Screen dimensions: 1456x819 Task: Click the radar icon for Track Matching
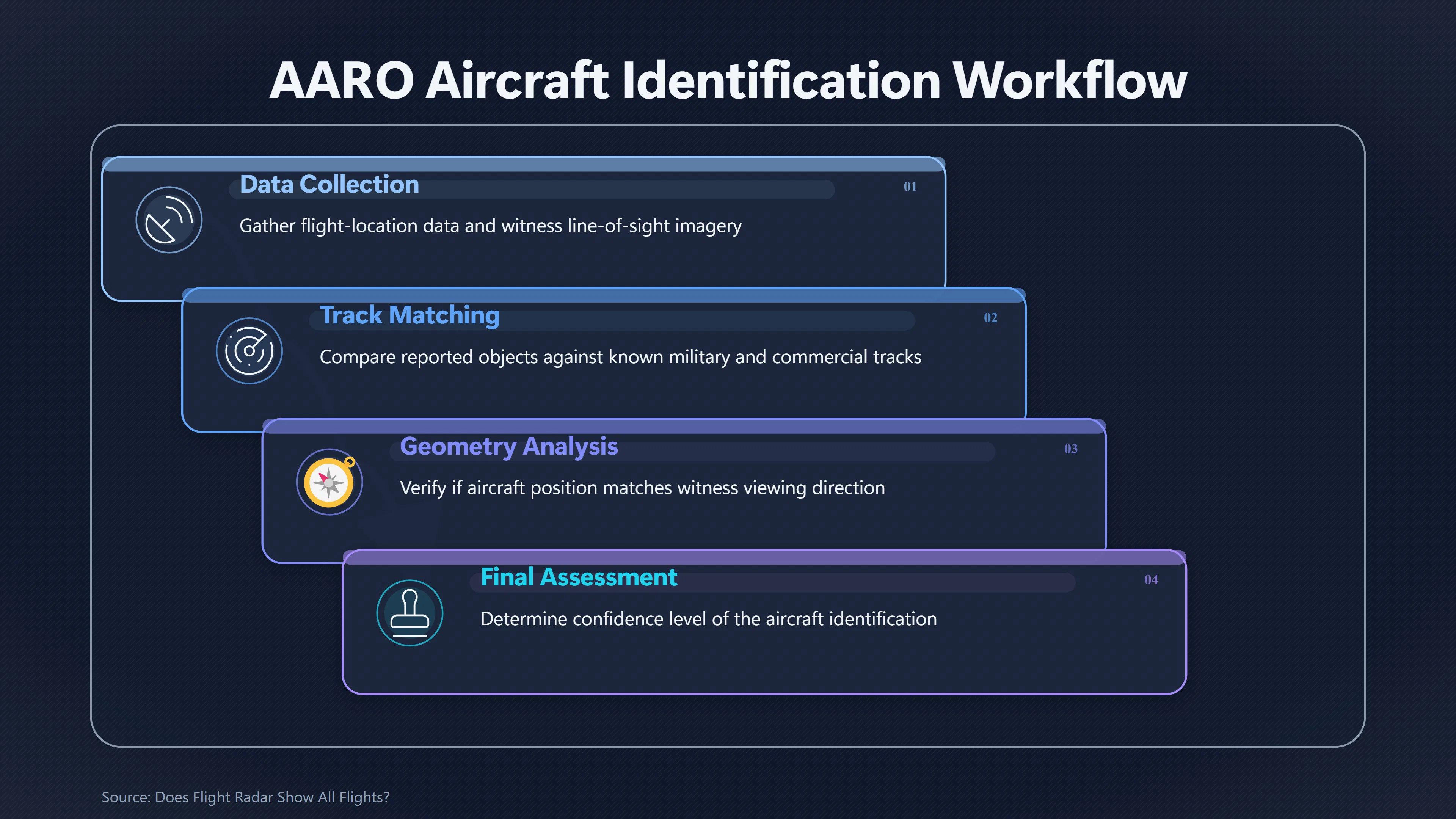click(x=249, y=351)
